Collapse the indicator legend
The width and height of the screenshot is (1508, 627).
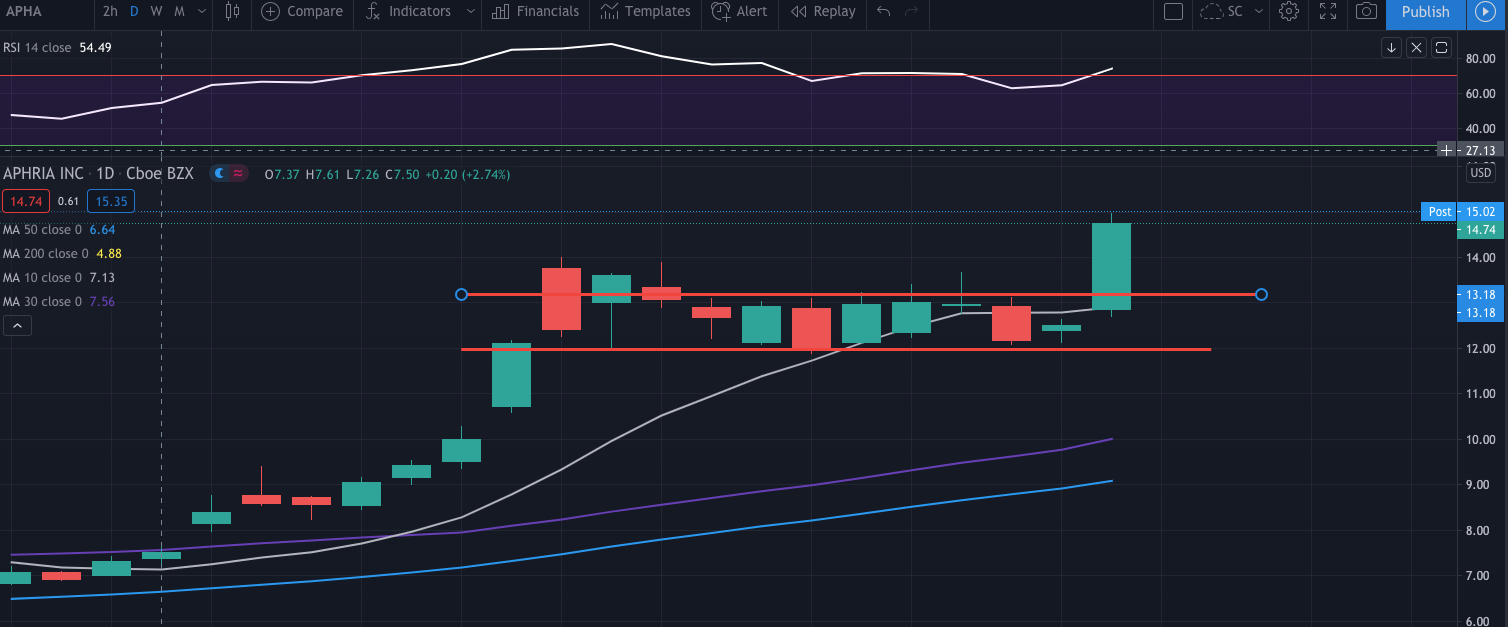(x=18, y=325)
